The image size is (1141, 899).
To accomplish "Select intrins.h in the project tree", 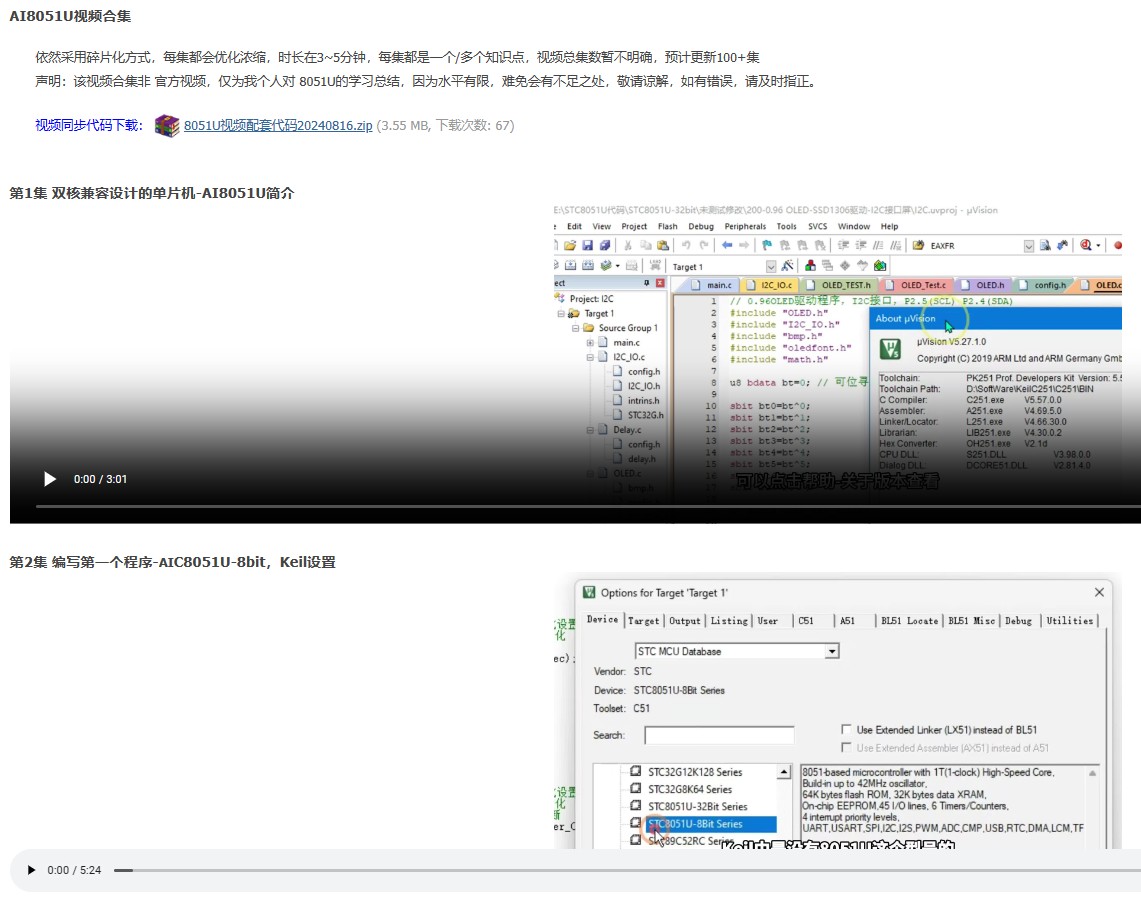I will tap(643, 401).
